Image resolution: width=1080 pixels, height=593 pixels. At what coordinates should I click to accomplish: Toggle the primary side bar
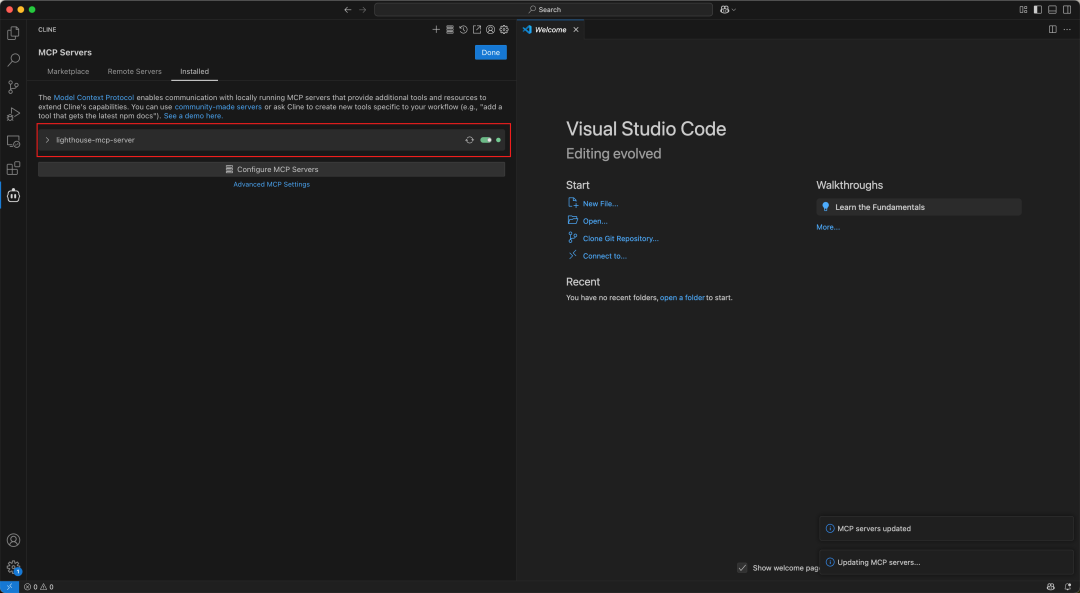tap(1038, 10)
